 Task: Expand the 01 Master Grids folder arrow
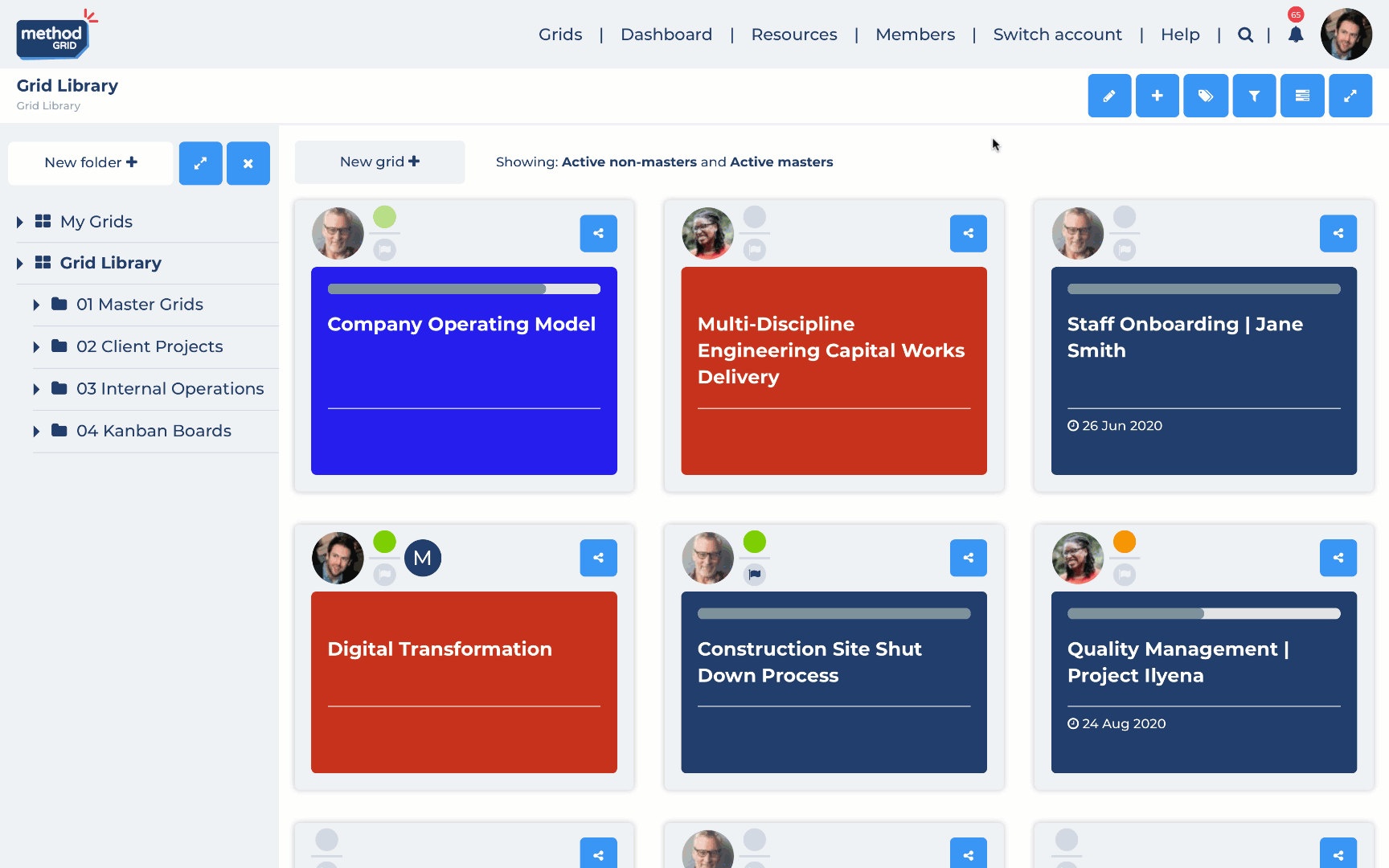(36, 305)
